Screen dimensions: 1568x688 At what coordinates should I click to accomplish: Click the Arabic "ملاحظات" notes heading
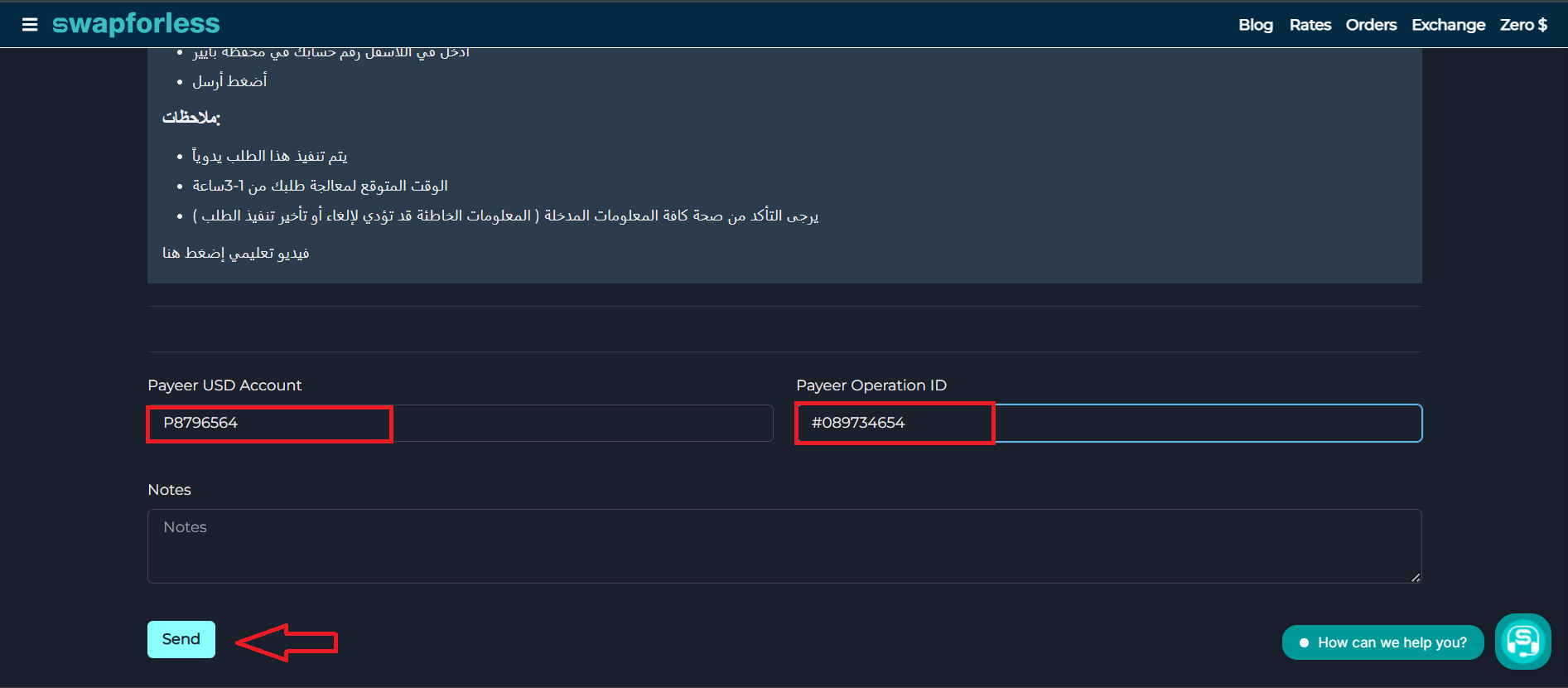click(191, 118)
